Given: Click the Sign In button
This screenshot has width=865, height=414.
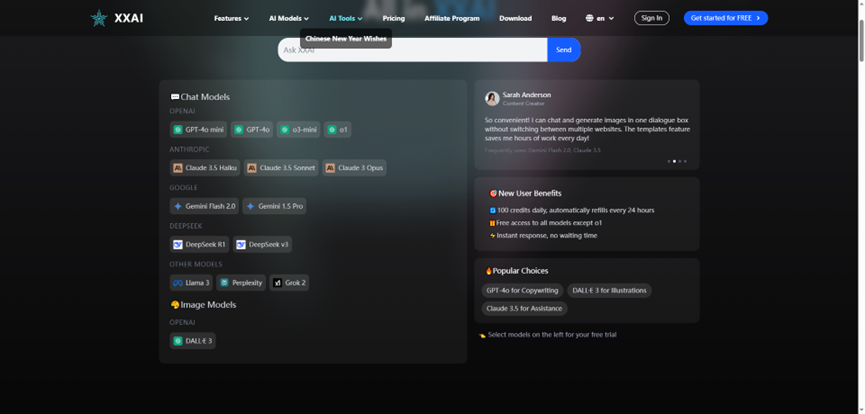Looking at the screenshot, I should pos(652,18).
